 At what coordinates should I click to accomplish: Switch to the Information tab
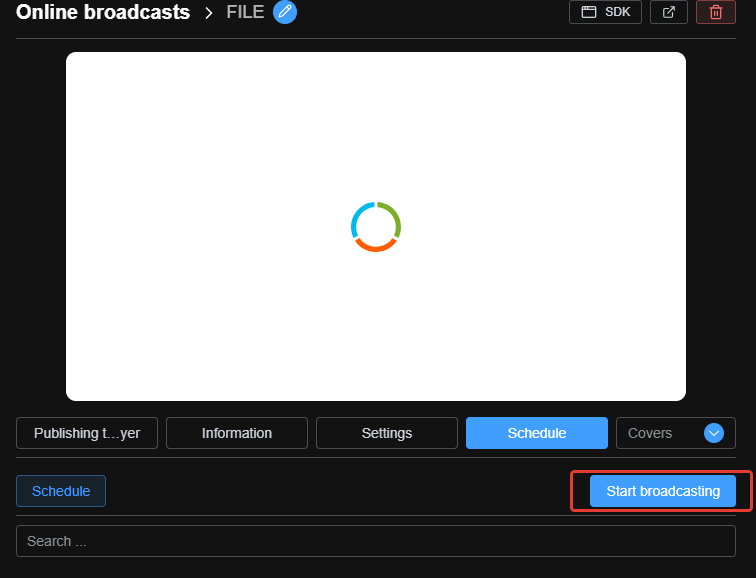pyautogui.click(x=237, y=433)
